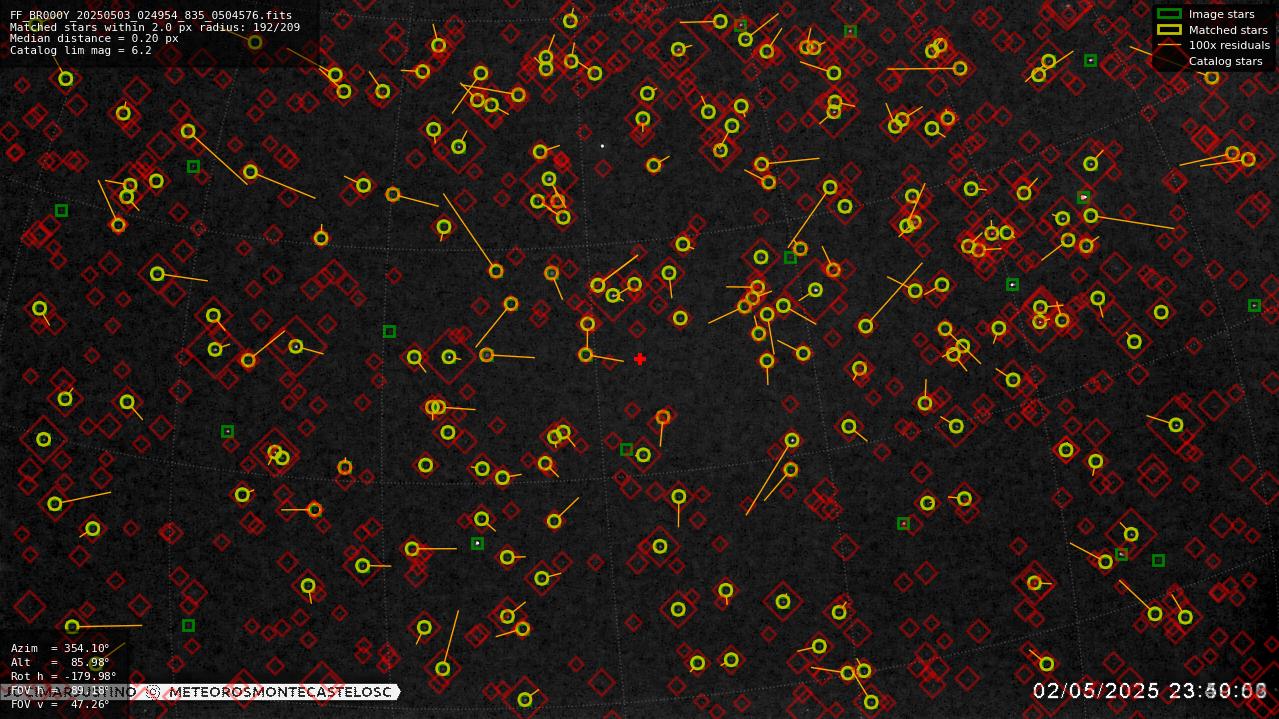Click the 'Matched stars' legend label
Screen dimensions: 1279x719
click(1228, 30)
